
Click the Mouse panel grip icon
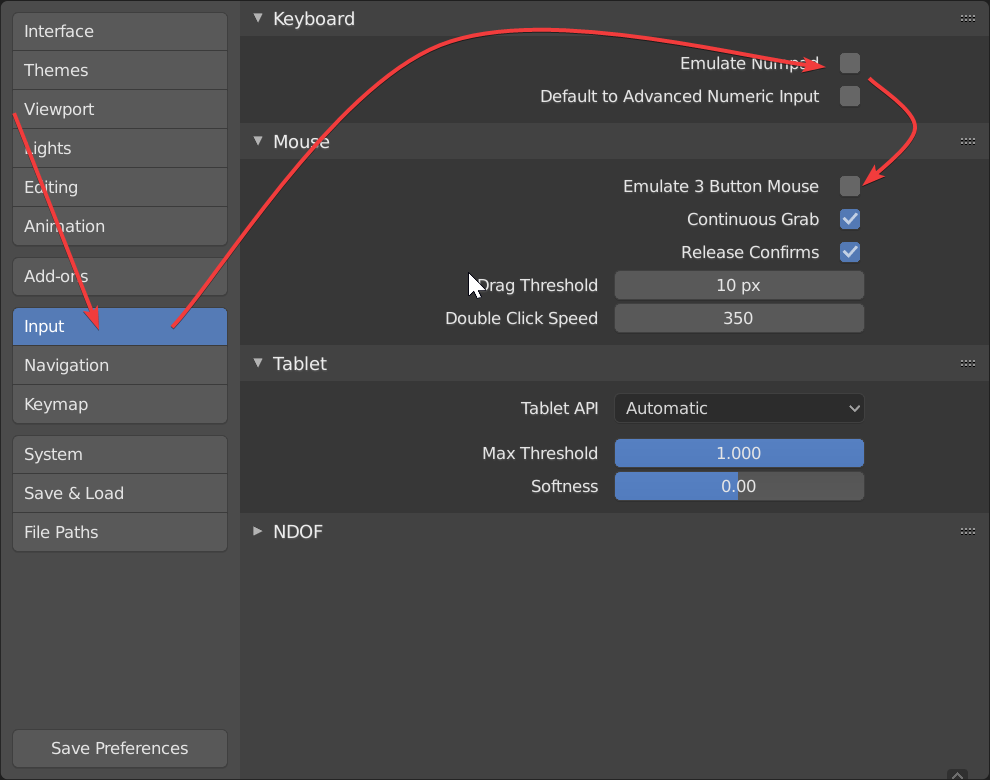pos(967,141)
